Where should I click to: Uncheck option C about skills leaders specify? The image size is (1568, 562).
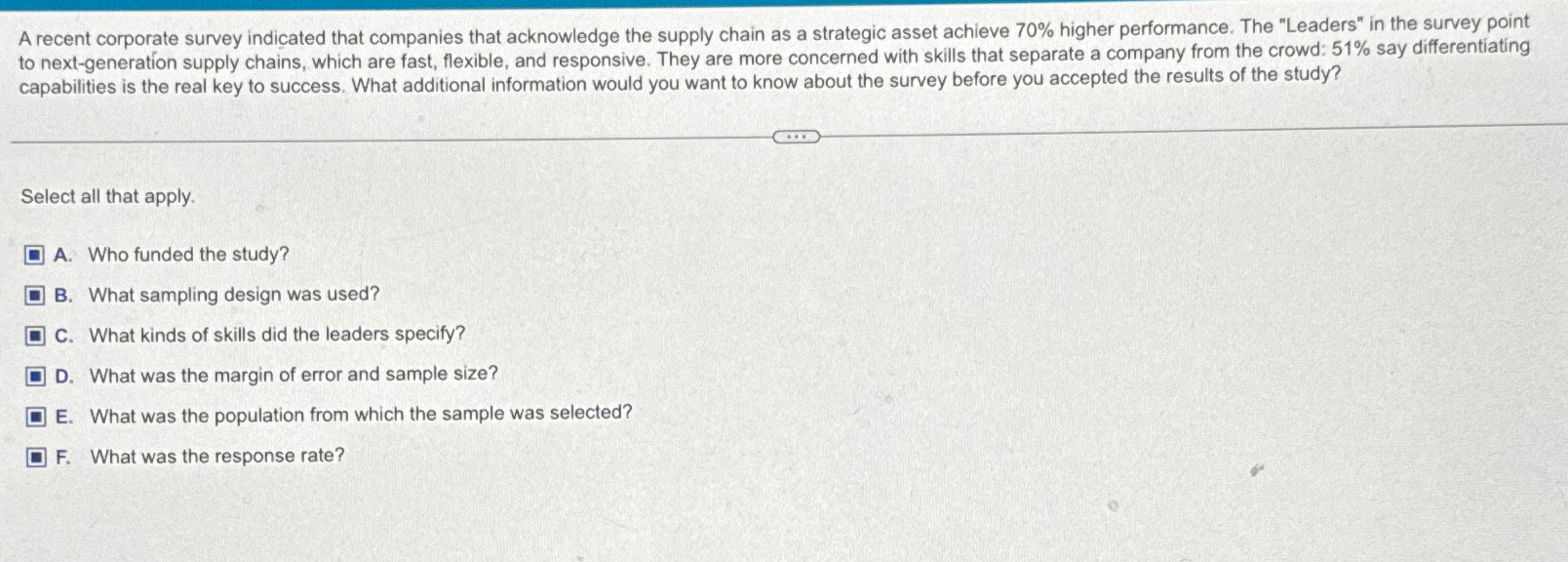(33, 335)
